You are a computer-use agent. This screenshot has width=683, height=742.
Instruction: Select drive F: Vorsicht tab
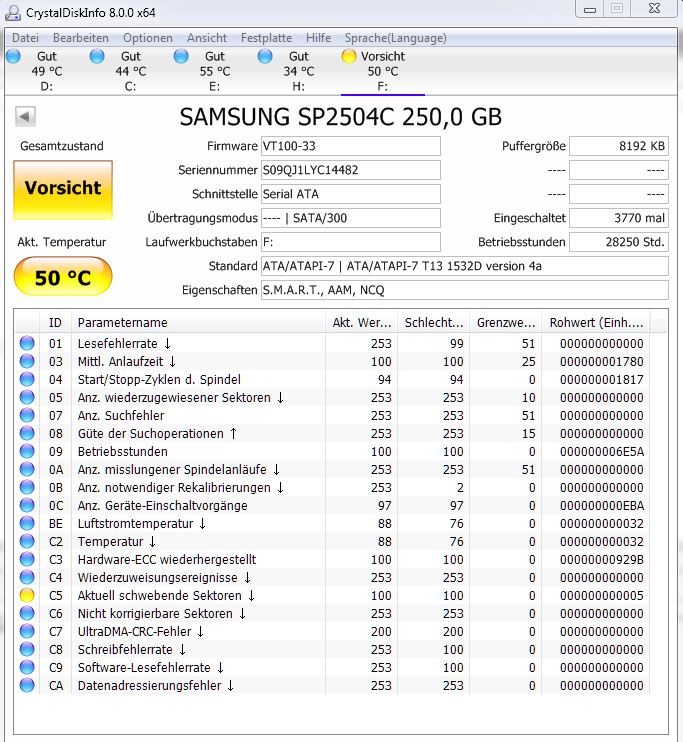coord(382,71)
